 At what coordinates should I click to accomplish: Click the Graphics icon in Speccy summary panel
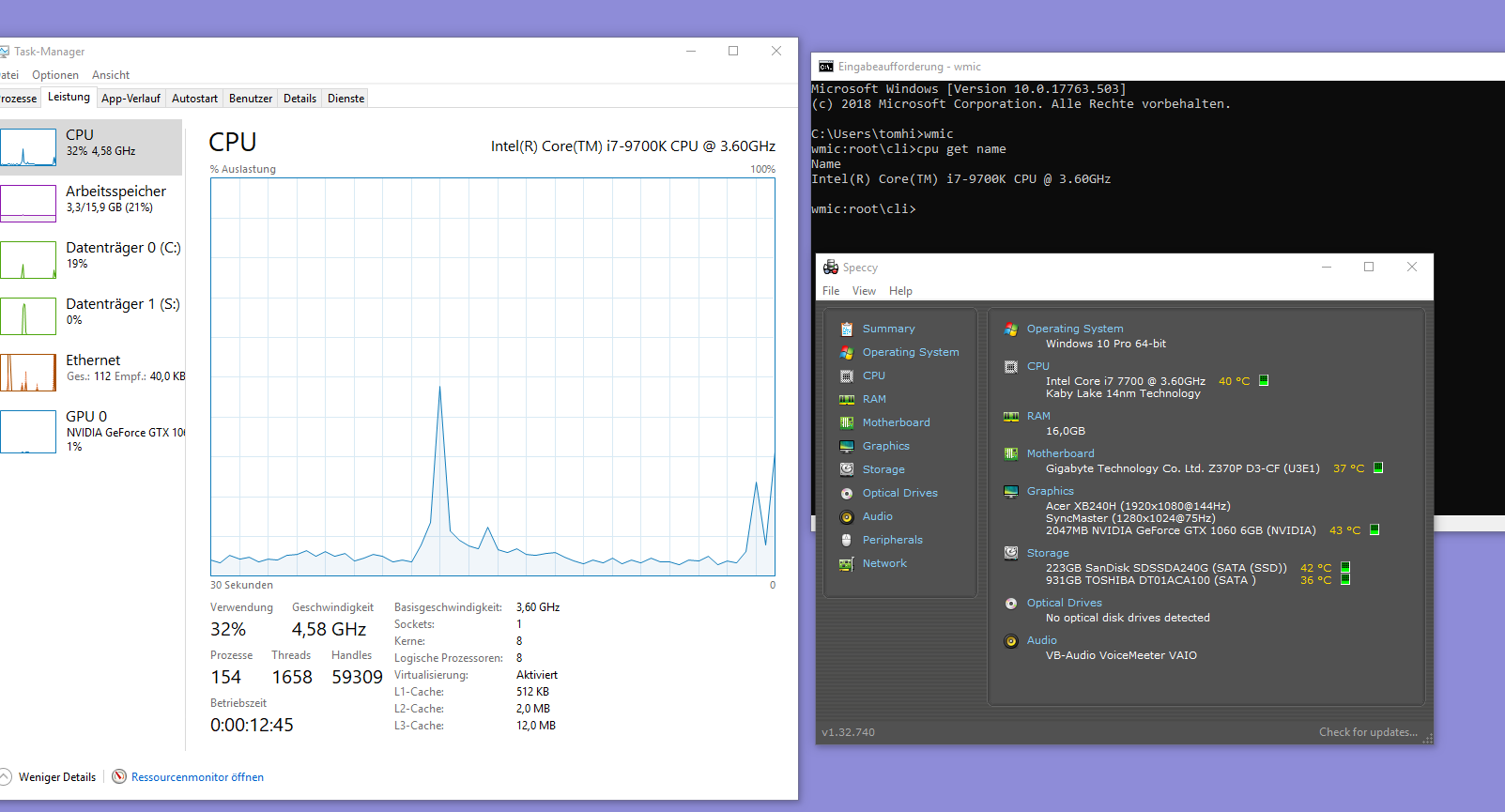pos(1010,491)
